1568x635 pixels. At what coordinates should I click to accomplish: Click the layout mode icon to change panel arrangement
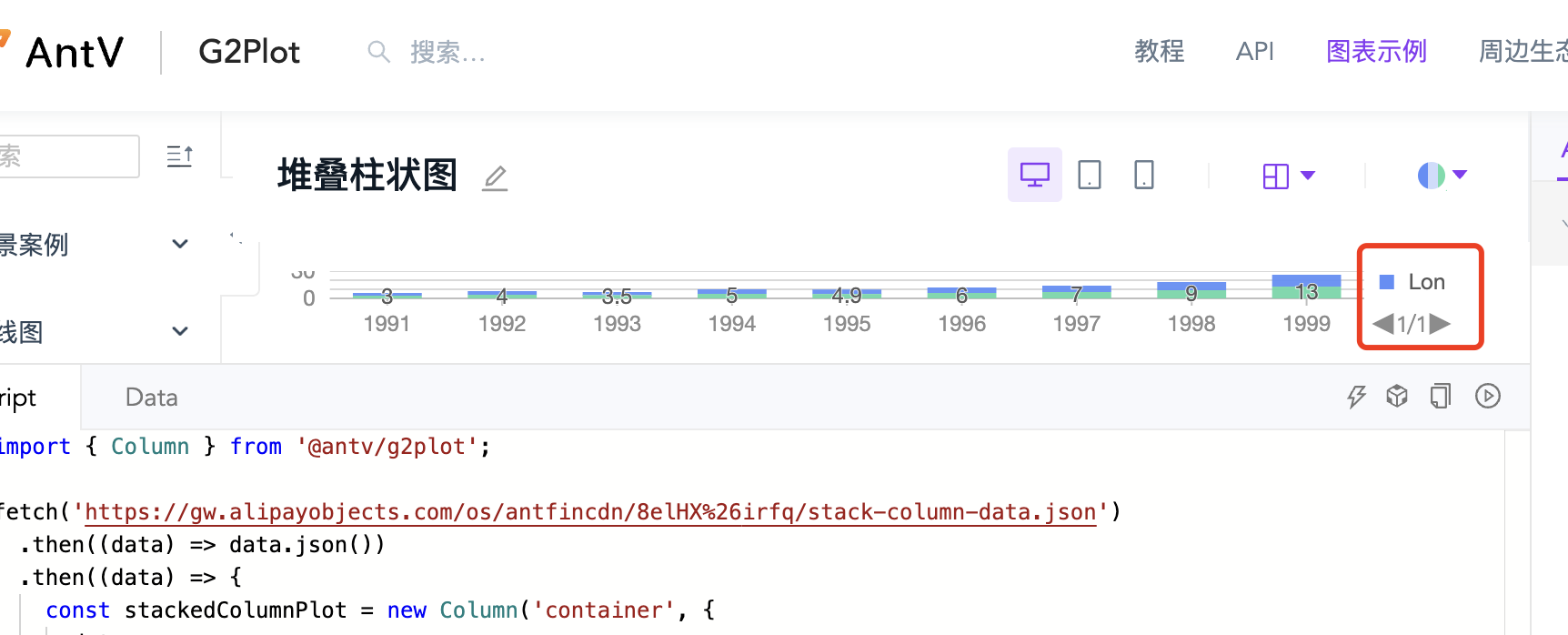click(x=1278, y=175)
